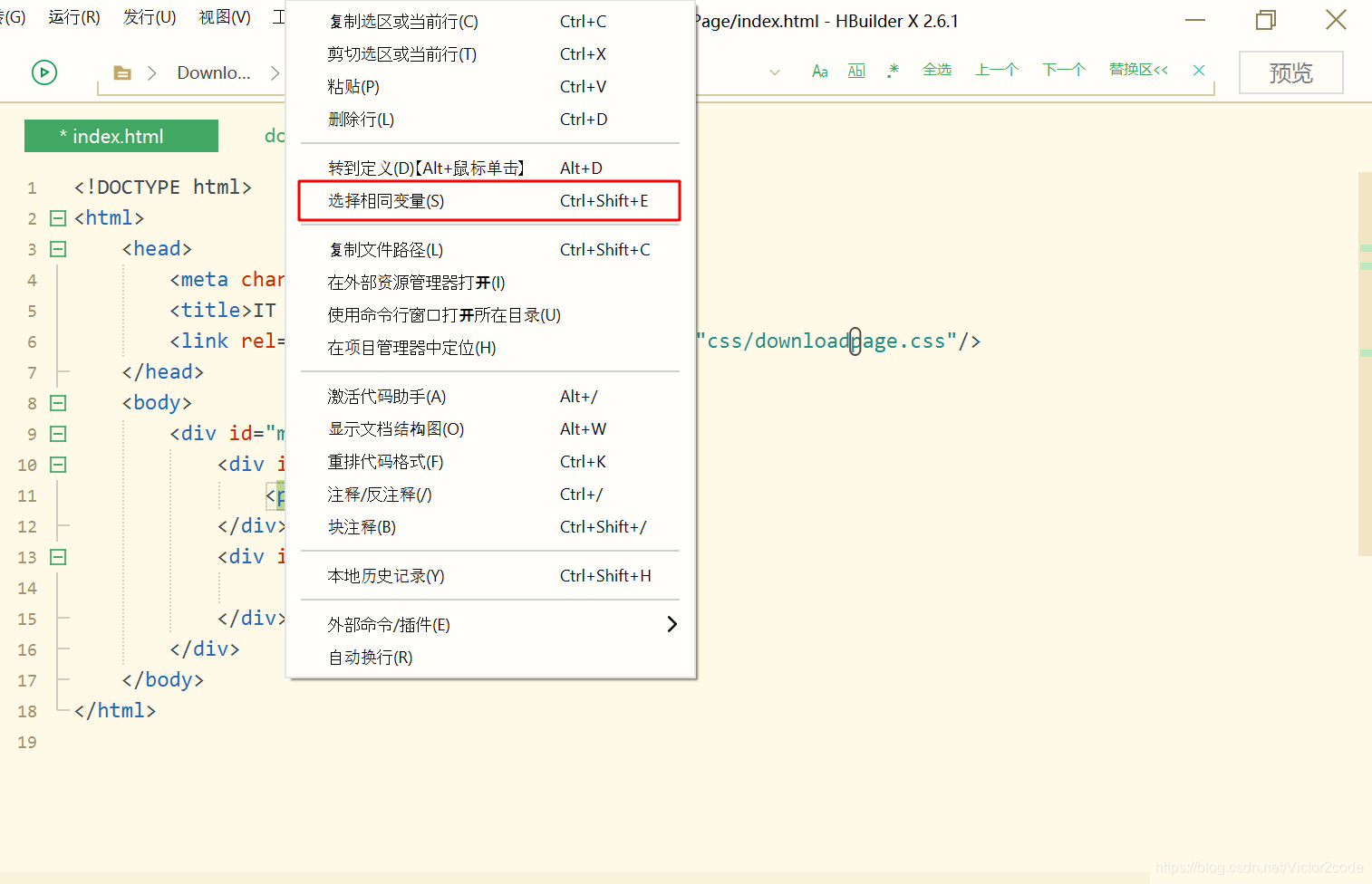1372x884 pixels.
Task: Click Downlo... breadcrumb folder name
Action: [214, 72]
